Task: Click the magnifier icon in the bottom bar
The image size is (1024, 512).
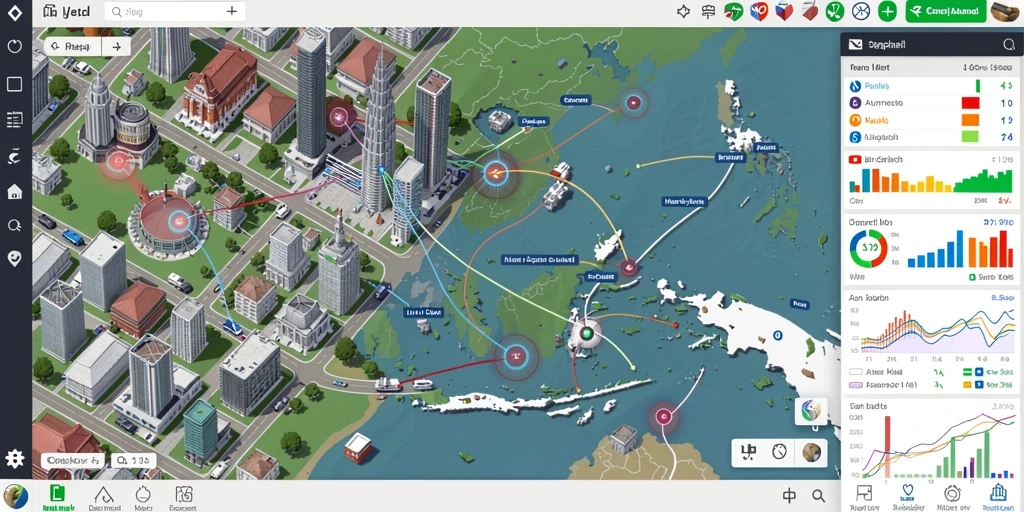Action: pyautogui.click(x=818, y=497)
